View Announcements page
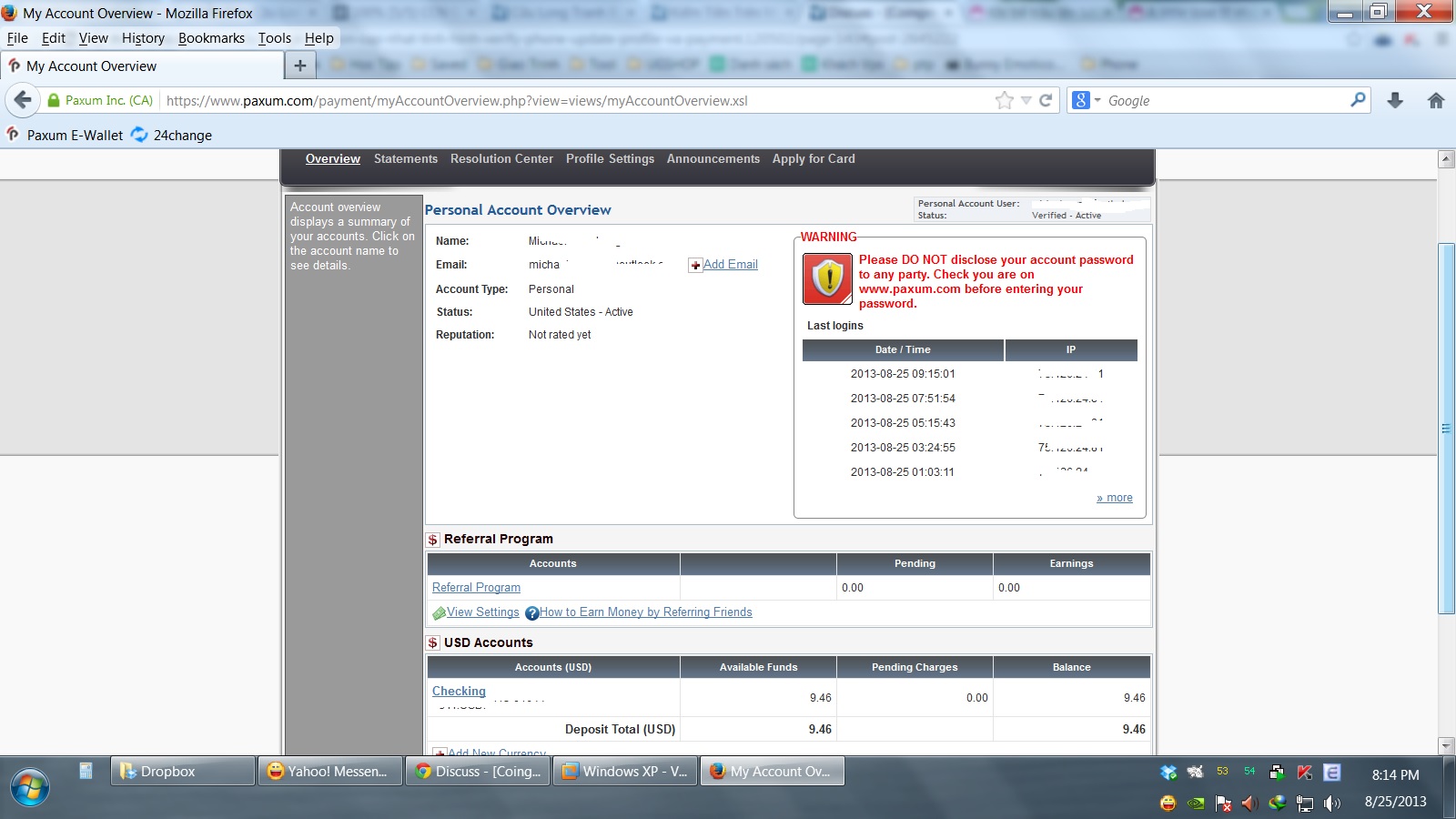This screenshot has height=819, width=1456. [x=713, y=159]
